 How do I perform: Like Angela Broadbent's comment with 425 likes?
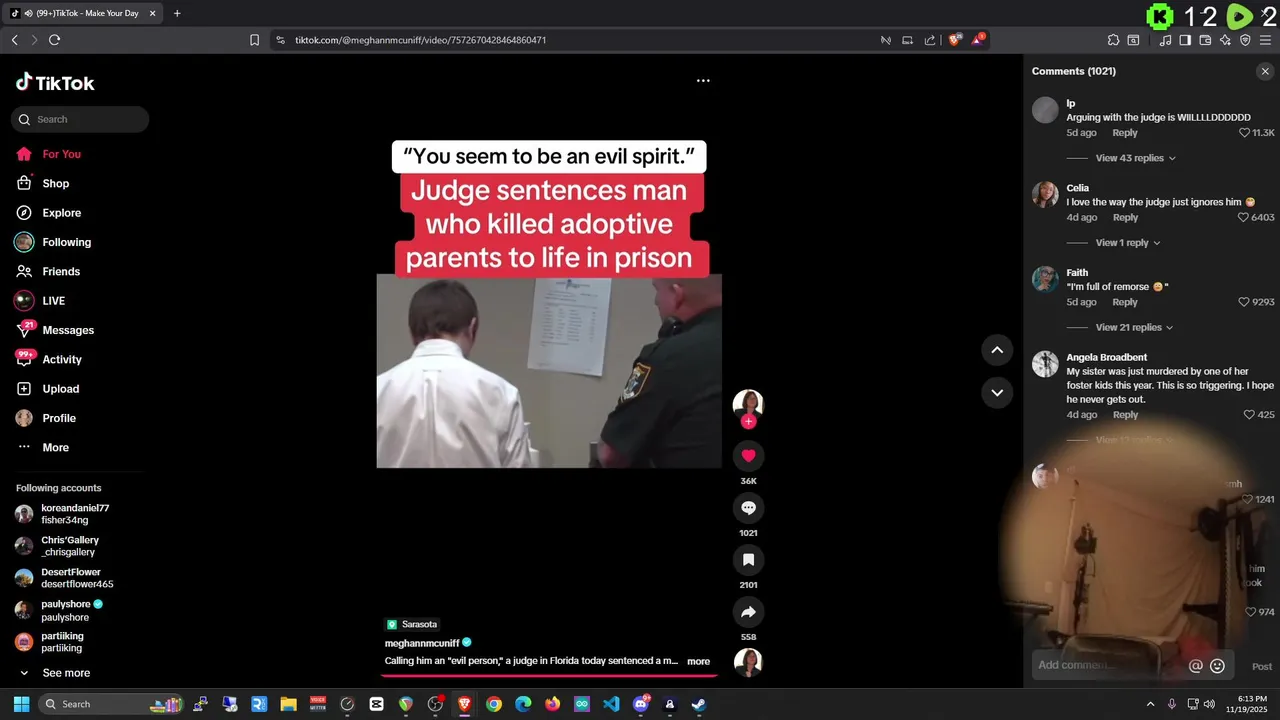pos(1249,414)
